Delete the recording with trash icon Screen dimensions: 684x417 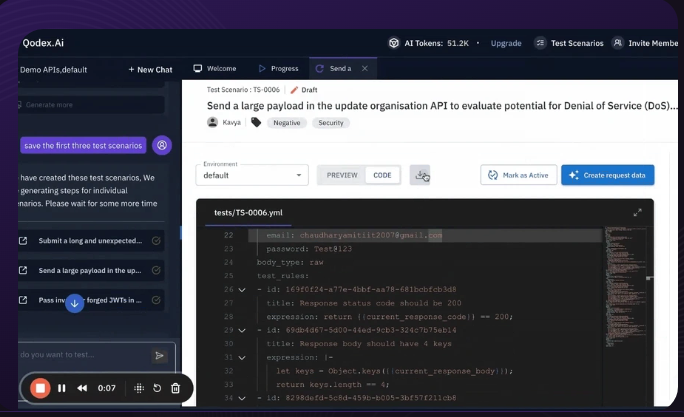click(x=175, y=388)
